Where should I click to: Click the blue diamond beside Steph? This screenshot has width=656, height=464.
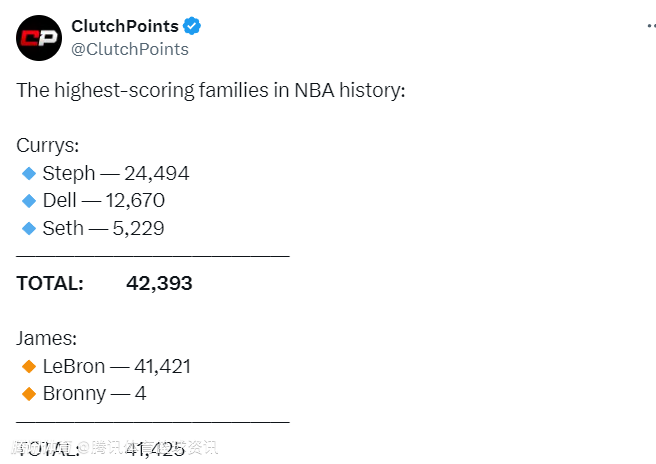[28, 174]
